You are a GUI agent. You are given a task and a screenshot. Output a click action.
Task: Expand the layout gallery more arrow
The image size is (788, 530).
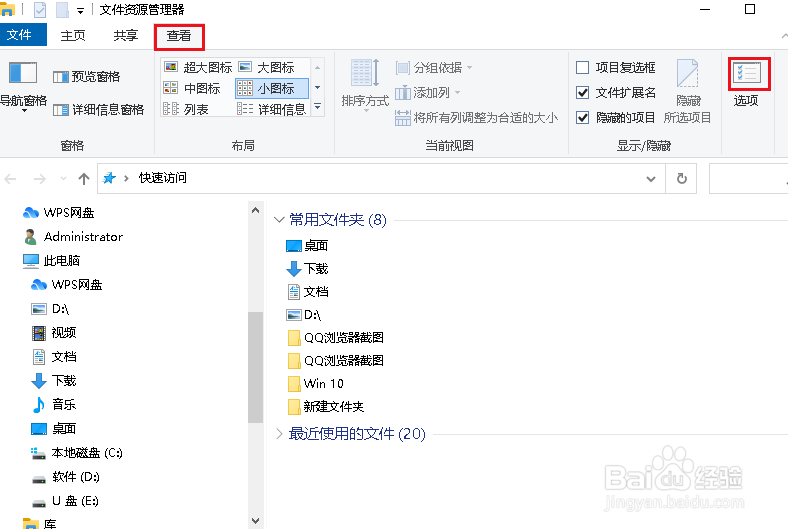click(318, 107)
